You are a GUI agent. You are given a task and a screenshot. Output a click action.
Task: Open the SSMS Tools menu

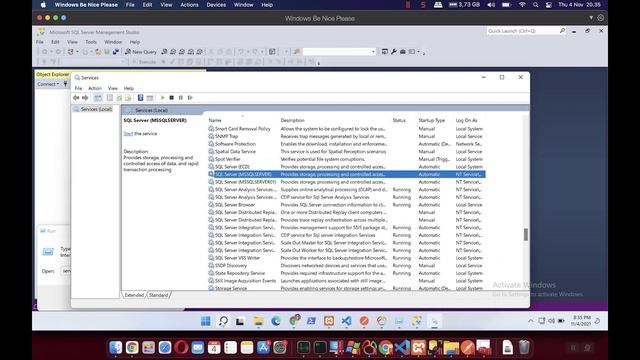[x=91, y=42]
